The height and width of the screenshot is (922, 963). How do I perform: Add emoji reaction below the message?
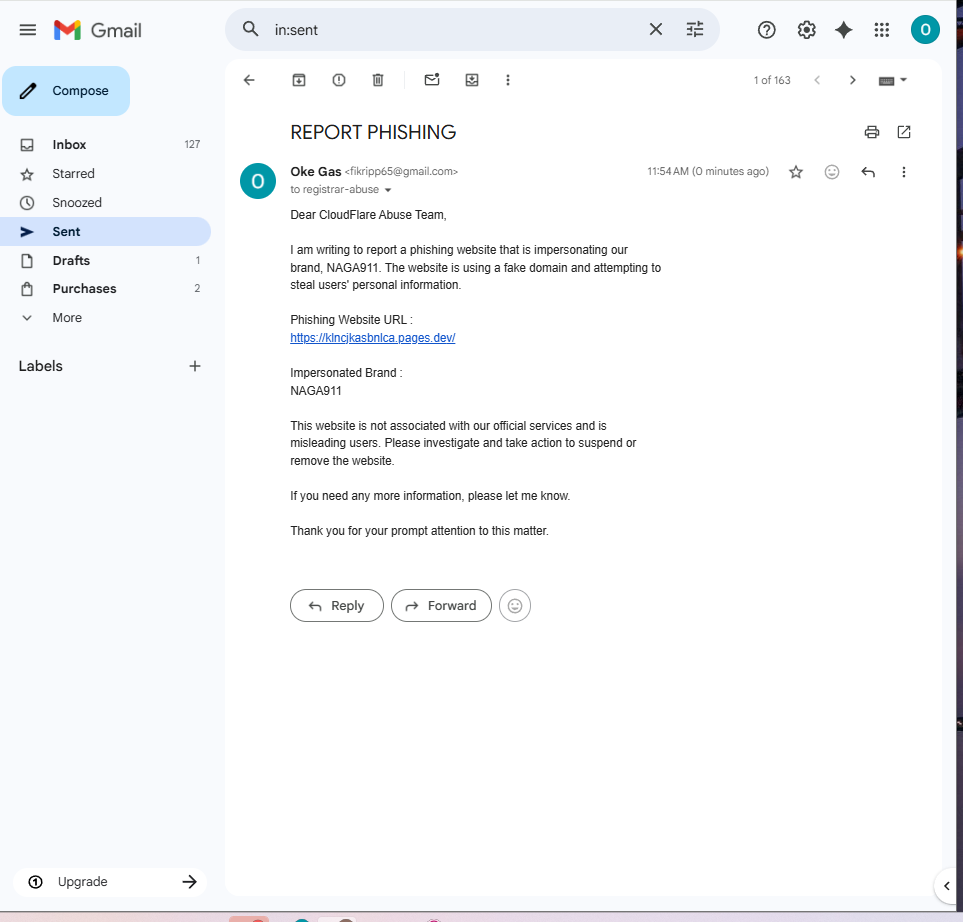point(515,606)
